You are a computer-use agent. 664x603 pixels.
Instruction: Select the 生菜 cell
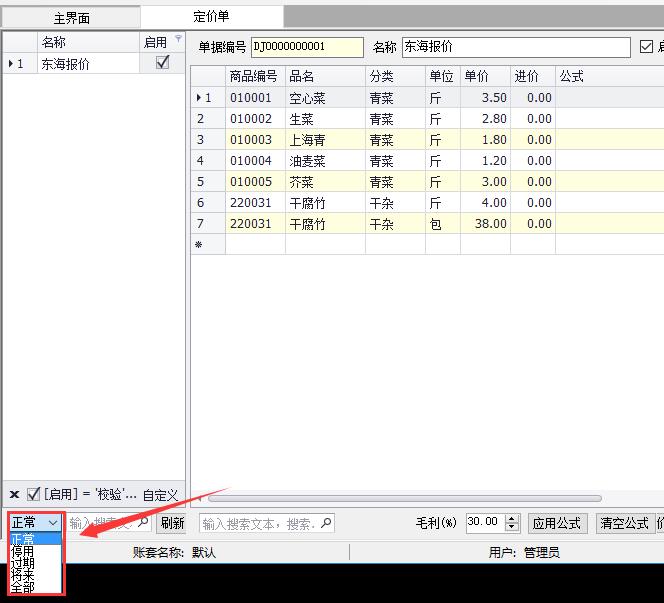(x=325, y=119)
